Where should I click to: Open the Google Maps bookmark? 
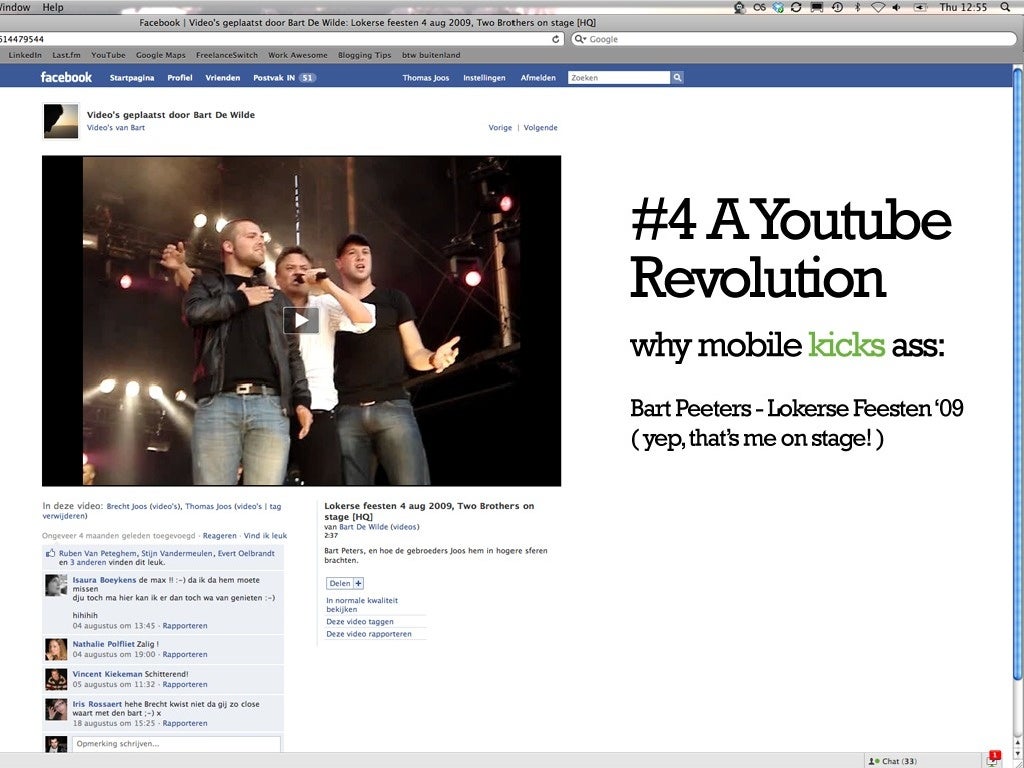161,56
